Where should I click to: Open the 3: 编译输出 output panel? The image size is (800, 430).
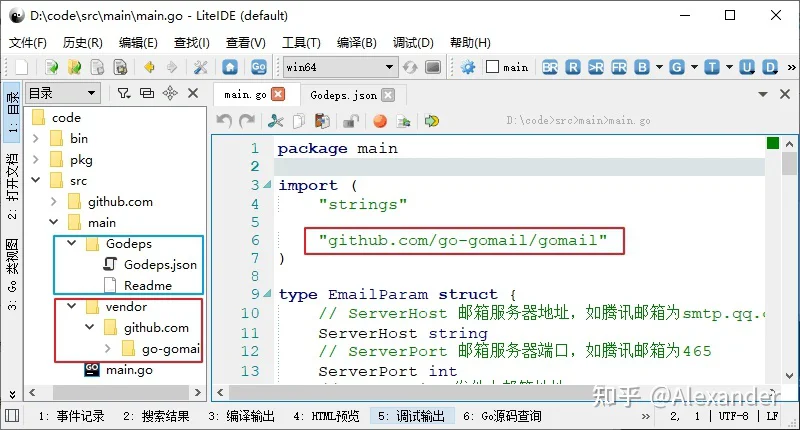click(241, 416)
